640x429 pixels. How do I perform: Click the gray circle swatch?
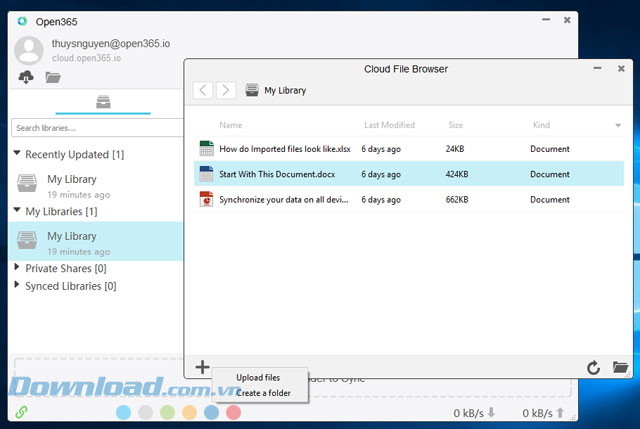(145, 412)
